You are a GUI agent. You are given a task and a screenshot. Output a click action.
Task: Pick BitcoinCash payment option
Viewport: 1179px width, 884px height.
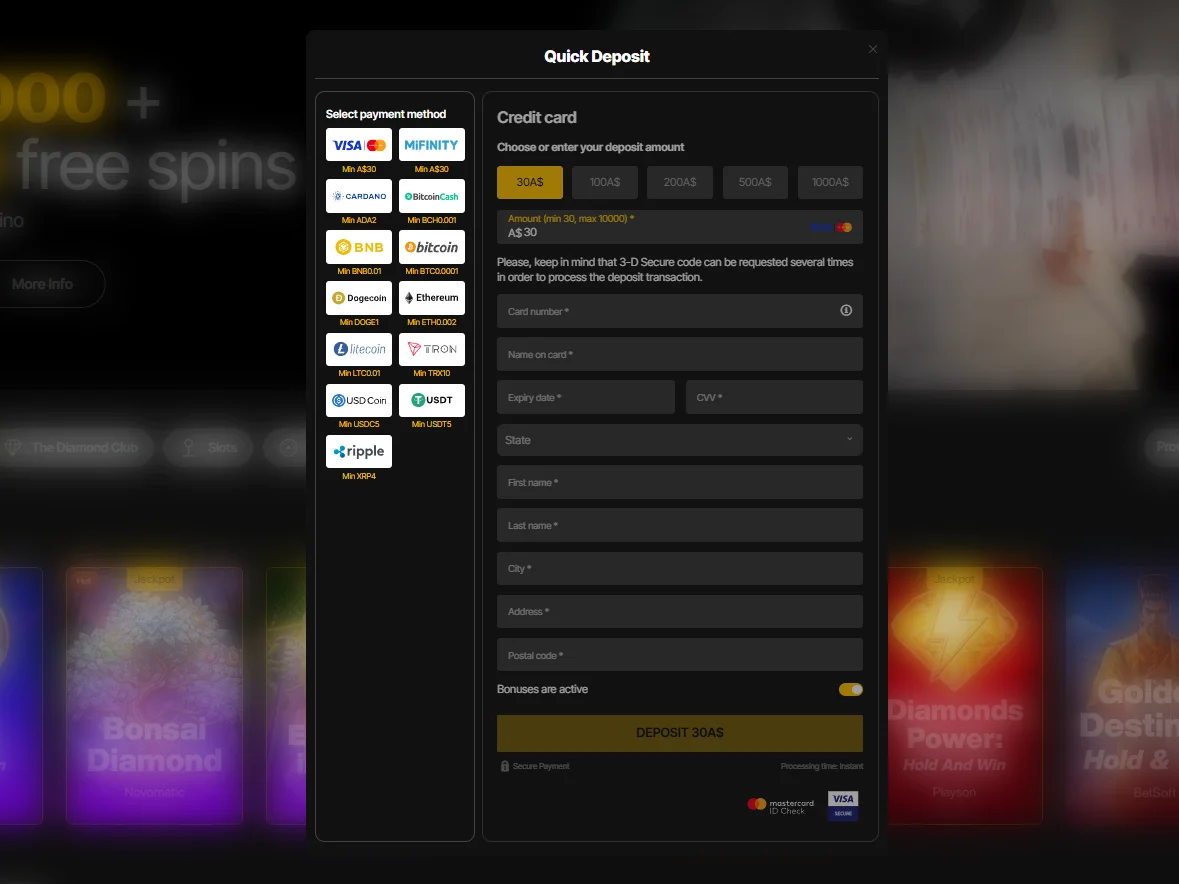(432, 195)
